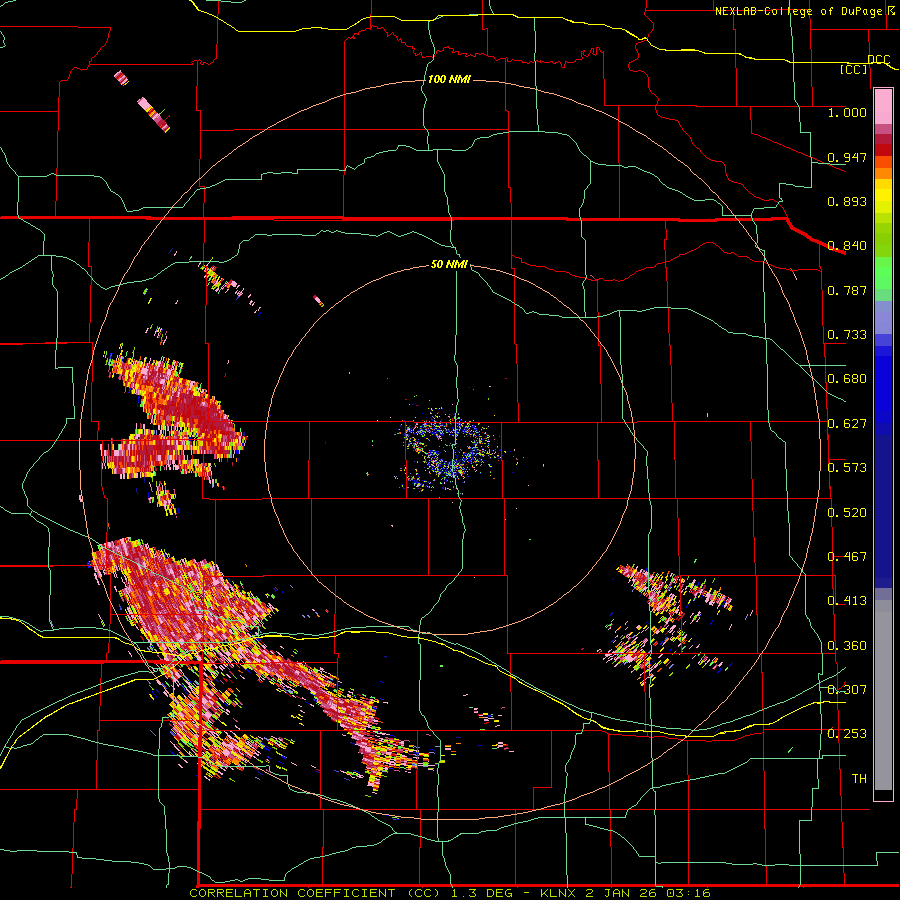
Task: Pick the light pink color bar segment
Action: click(883, 106)
